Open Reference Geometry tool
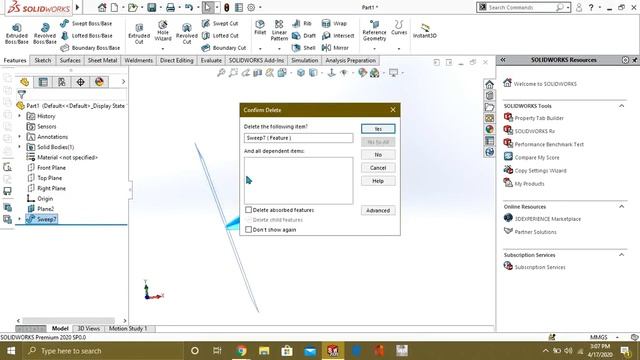This screenshot has height=360, width=640. [374, 30]
